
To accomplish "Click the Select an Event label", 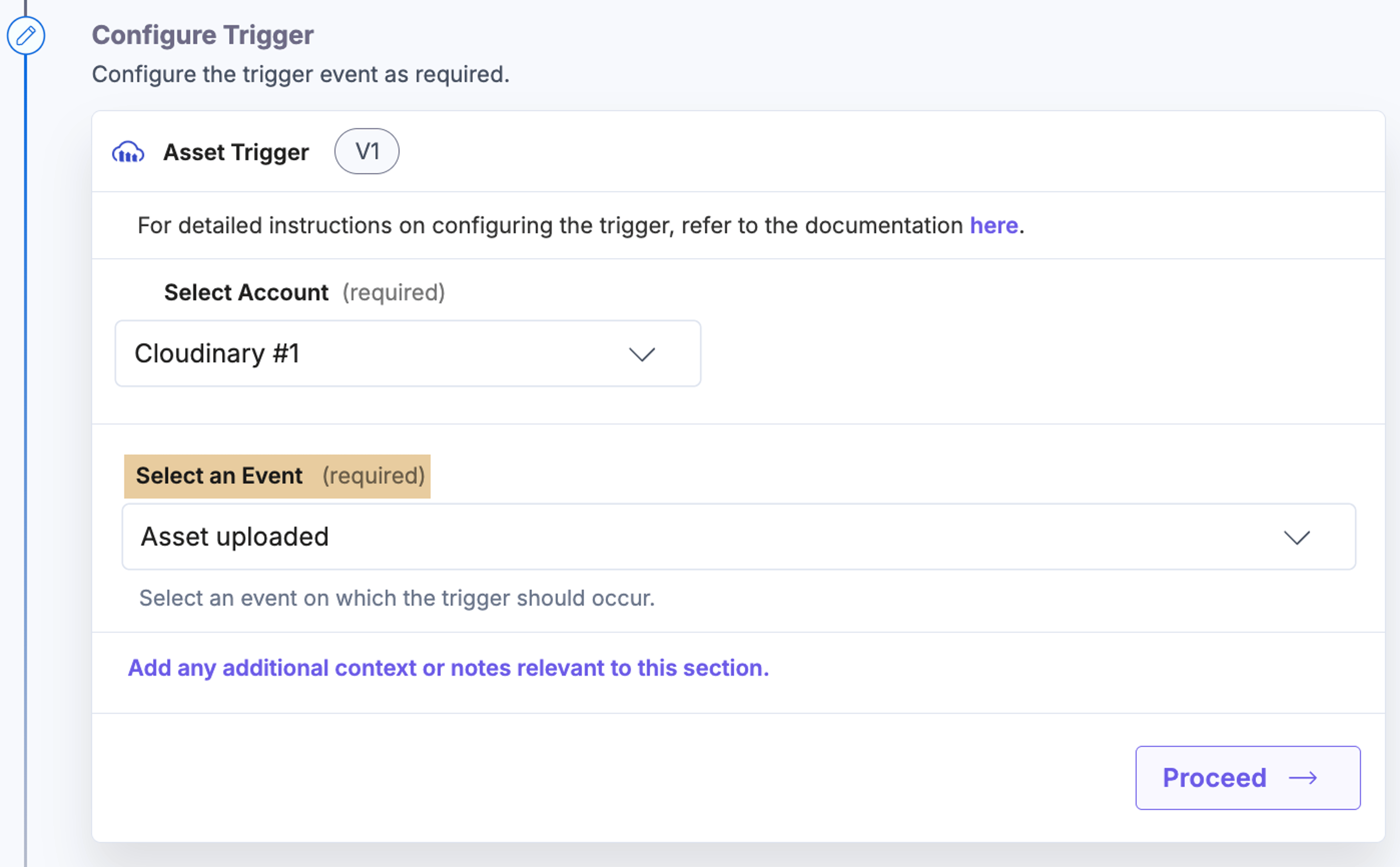I will pos(219,476).
